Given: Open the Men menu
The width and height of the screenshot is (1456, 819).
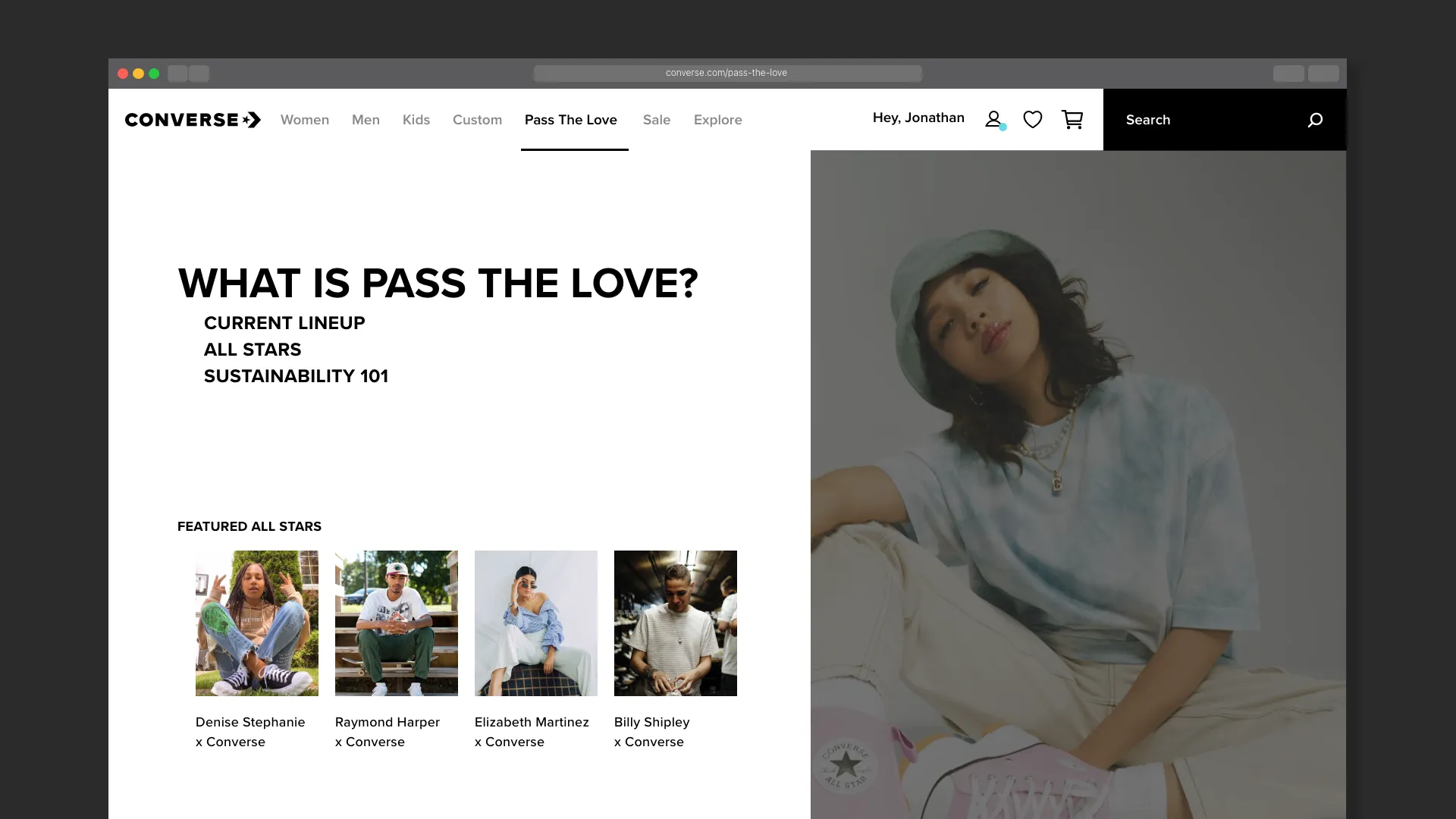Looking at the screenshot, I should (366, 120).
